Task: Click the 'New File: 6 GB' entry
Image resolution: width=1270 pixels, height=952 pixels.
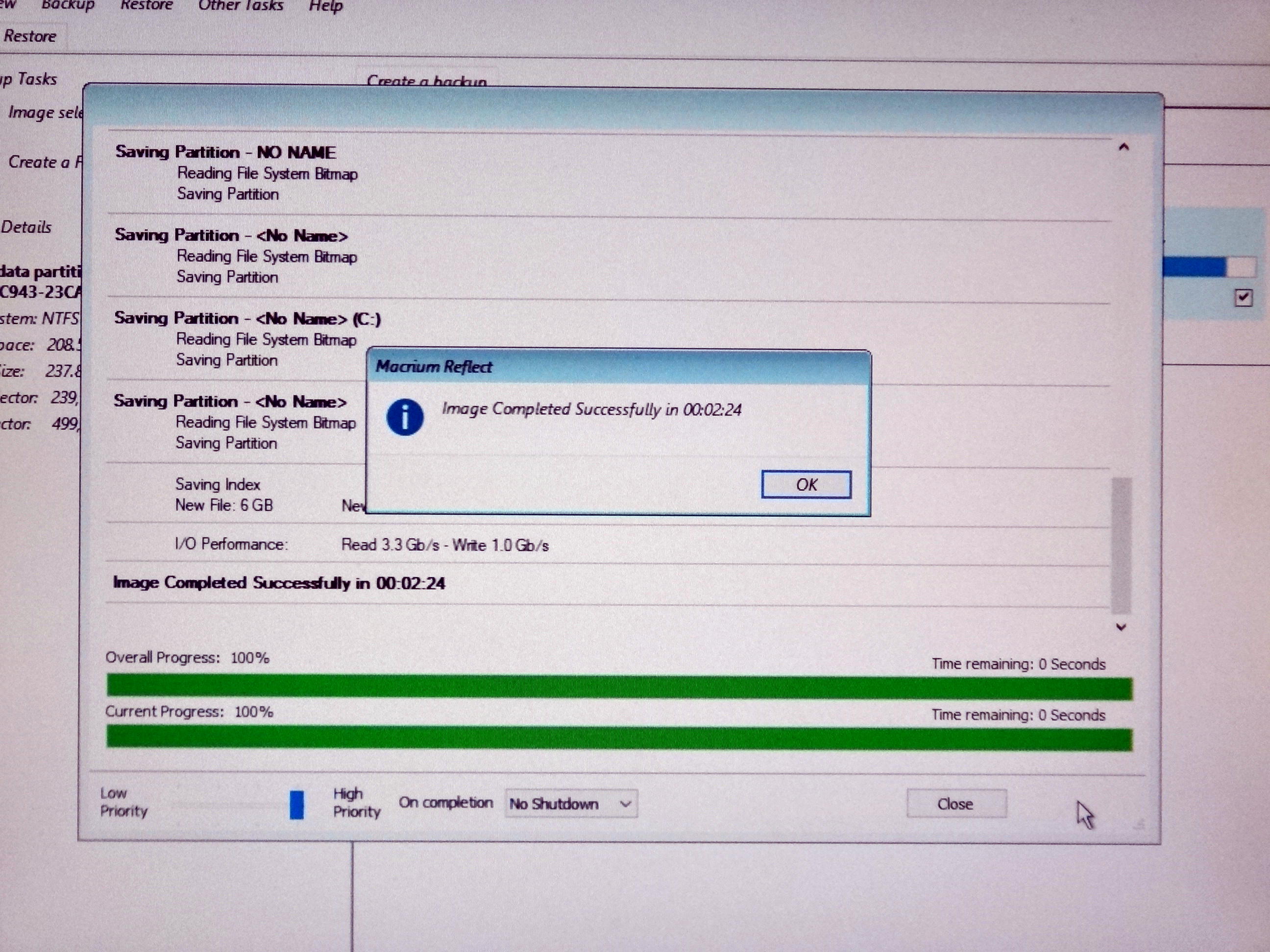Action: [224, 505]
